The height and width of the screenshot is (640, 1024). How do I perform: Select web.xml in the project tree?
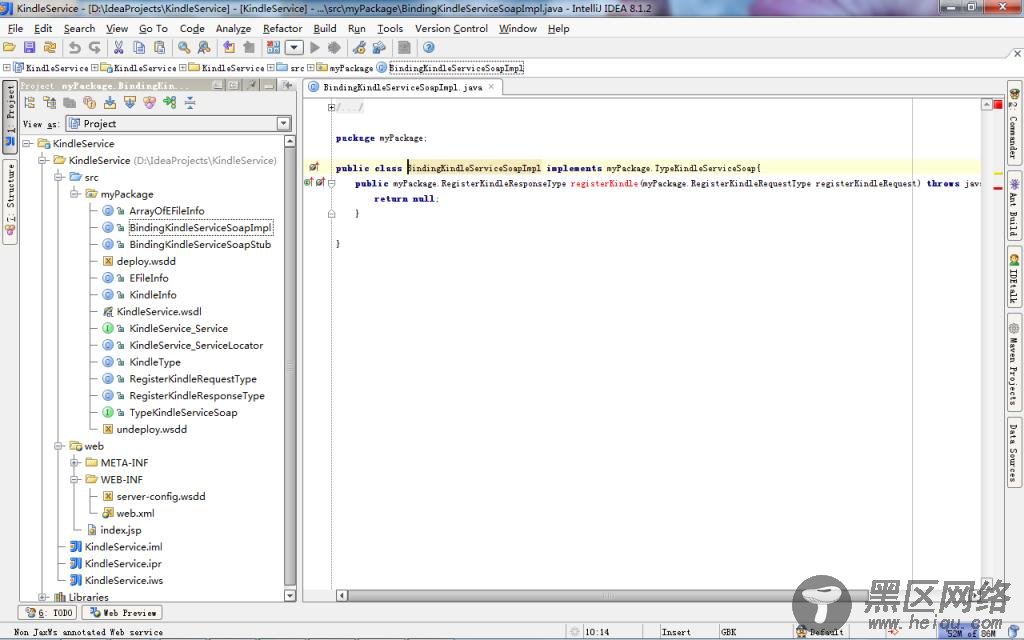pos(135,513)
